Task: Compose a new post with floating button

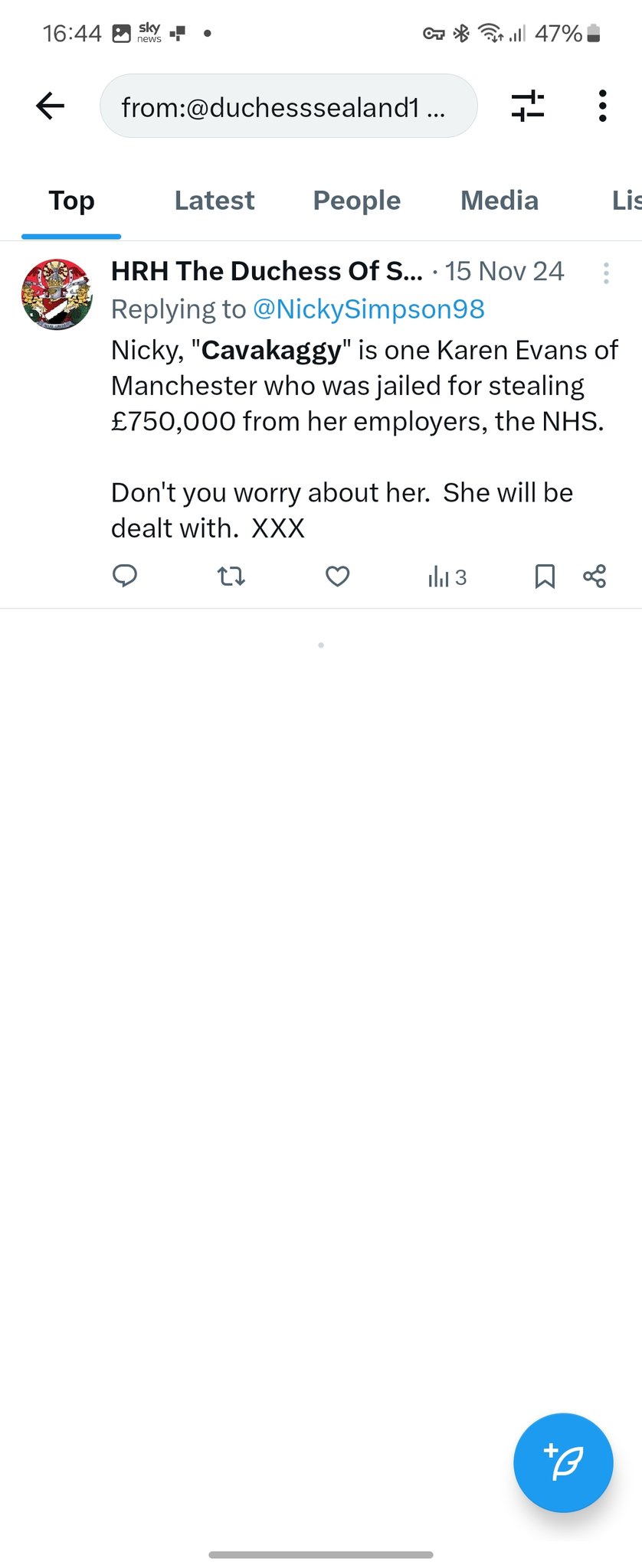Action: click(x=563, y=1462)
